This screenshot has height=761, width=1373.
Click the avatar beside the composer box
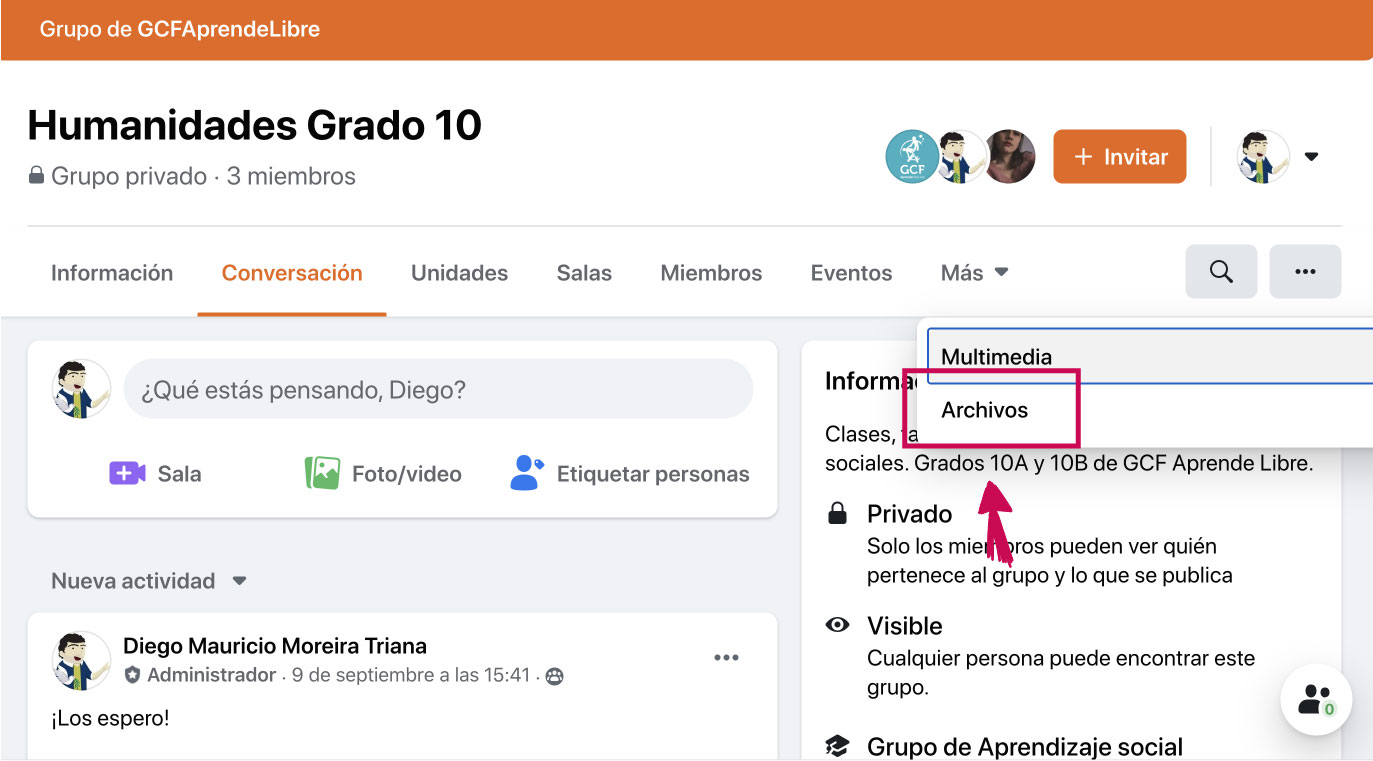pos(81,389)
